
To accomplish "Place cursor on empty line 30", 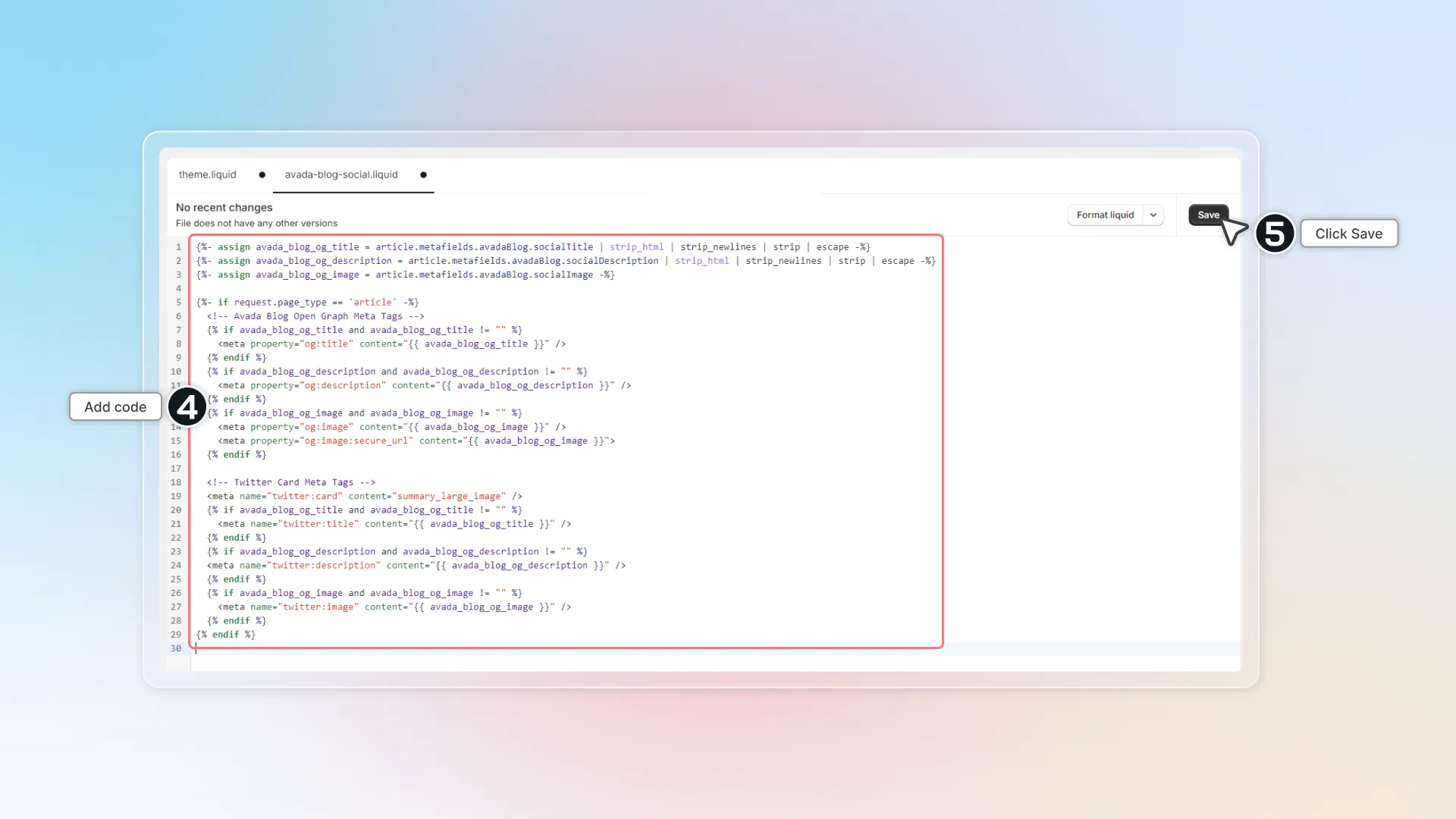I will 716,648.
